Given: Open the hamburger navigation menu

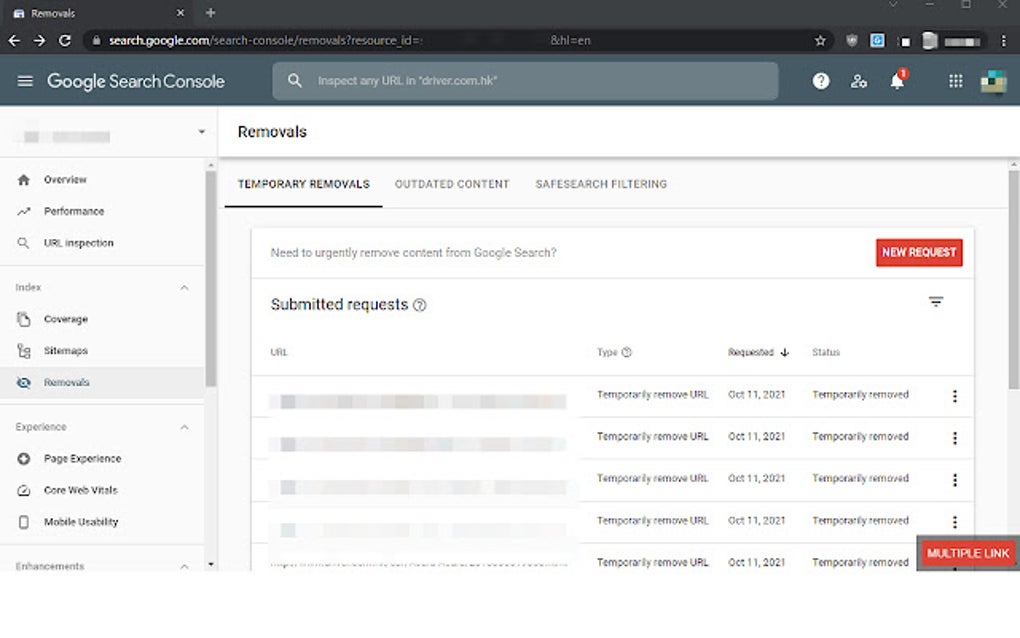Looking at the screenshot, I should point(25,81).
